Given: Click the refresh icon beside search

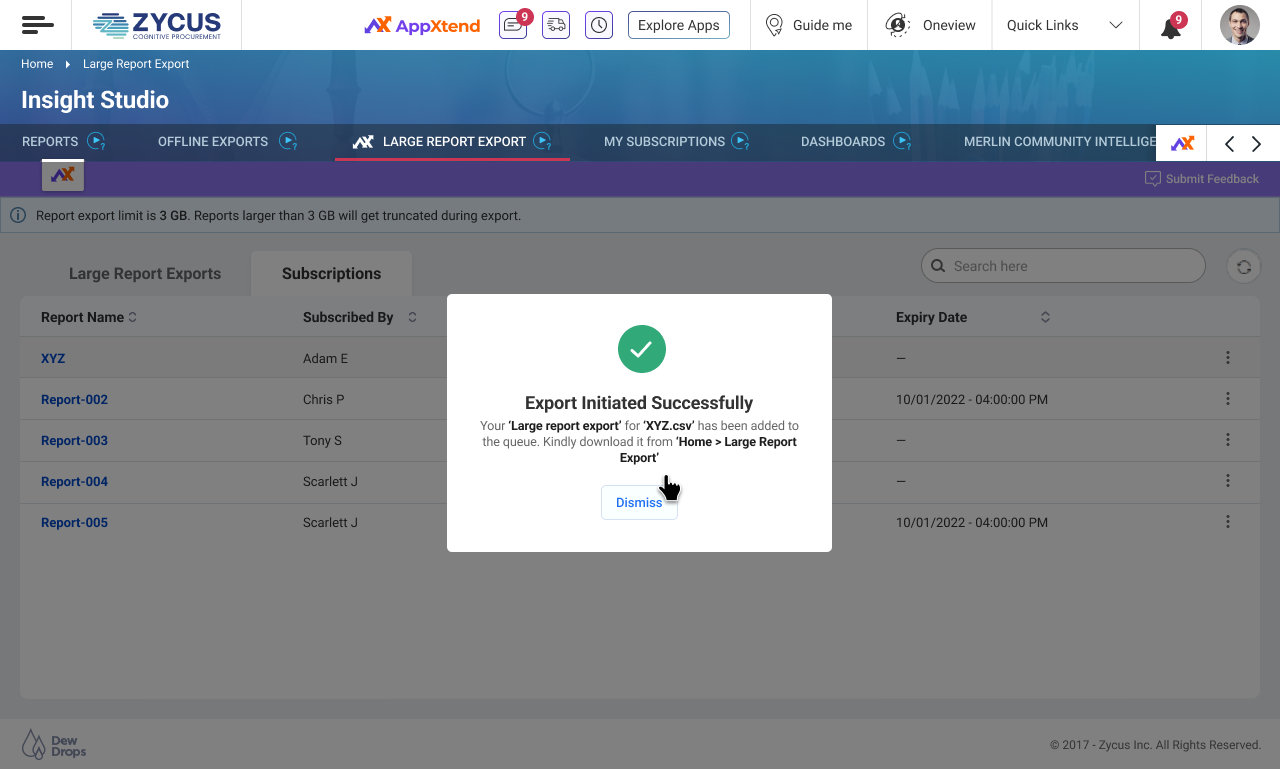Looking at the screenshot, I should click(x=1244, y=267).
